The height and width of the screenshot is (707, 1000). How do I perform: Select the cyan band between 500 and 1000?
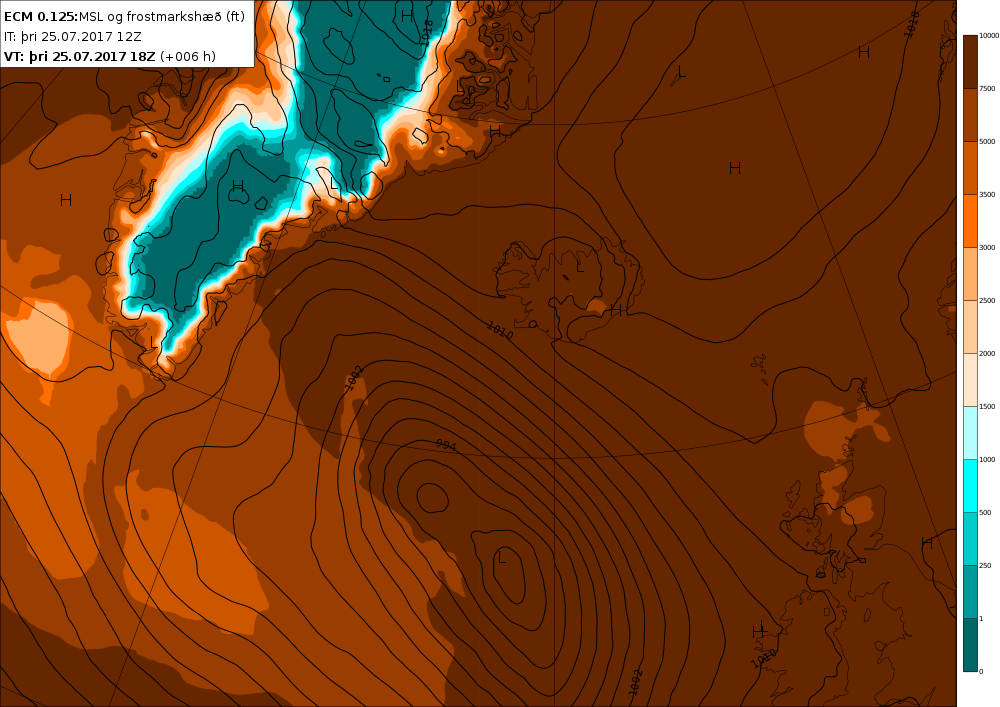point(970,486)
